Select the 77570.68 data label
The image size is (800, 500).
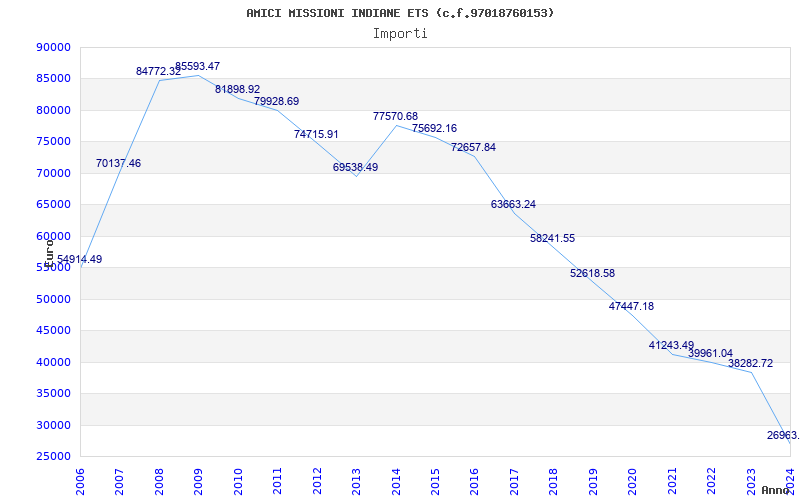pyautogui.click(x=395, y=116)
